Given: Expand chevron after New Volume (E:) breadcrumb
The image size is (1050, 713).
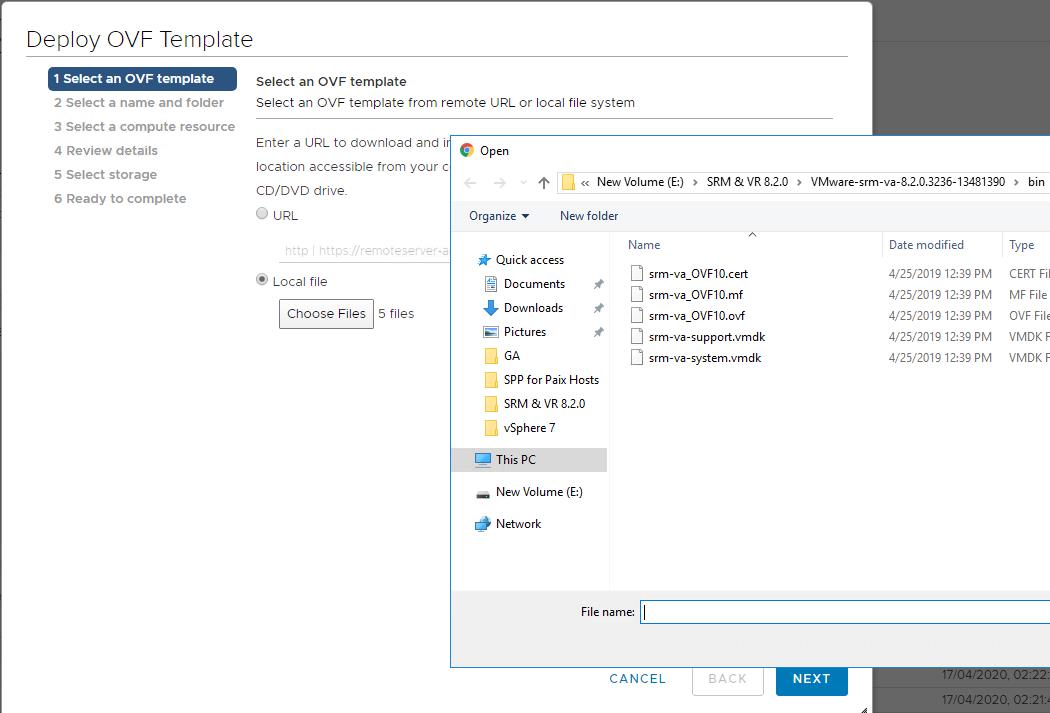Looking at the screenshot, I should (695, 183).
